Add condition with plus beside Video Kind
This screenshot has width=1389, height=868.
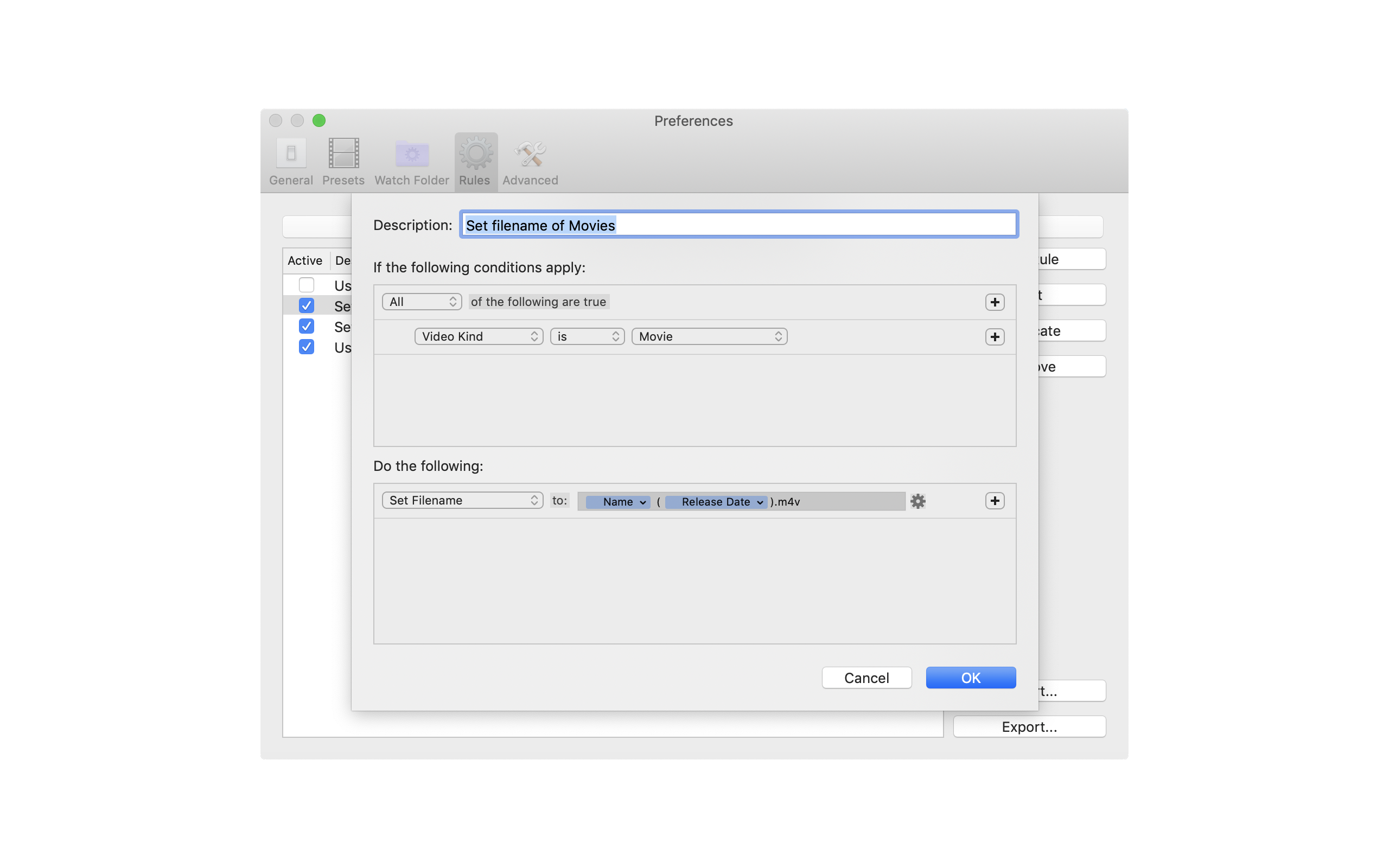pos(995,337)
